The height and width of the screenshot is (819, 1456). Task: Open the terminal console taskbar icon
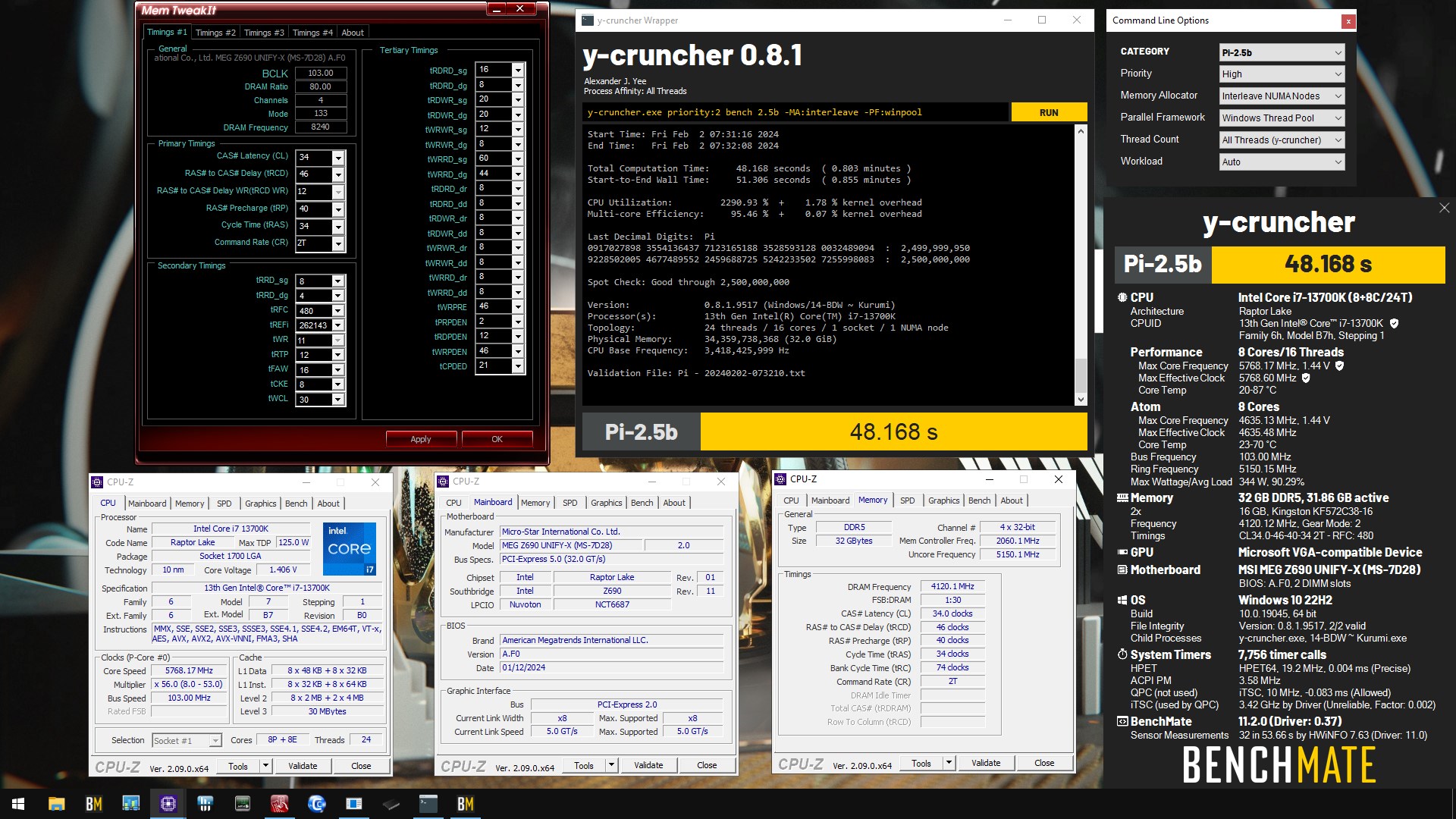coord(428,804)
